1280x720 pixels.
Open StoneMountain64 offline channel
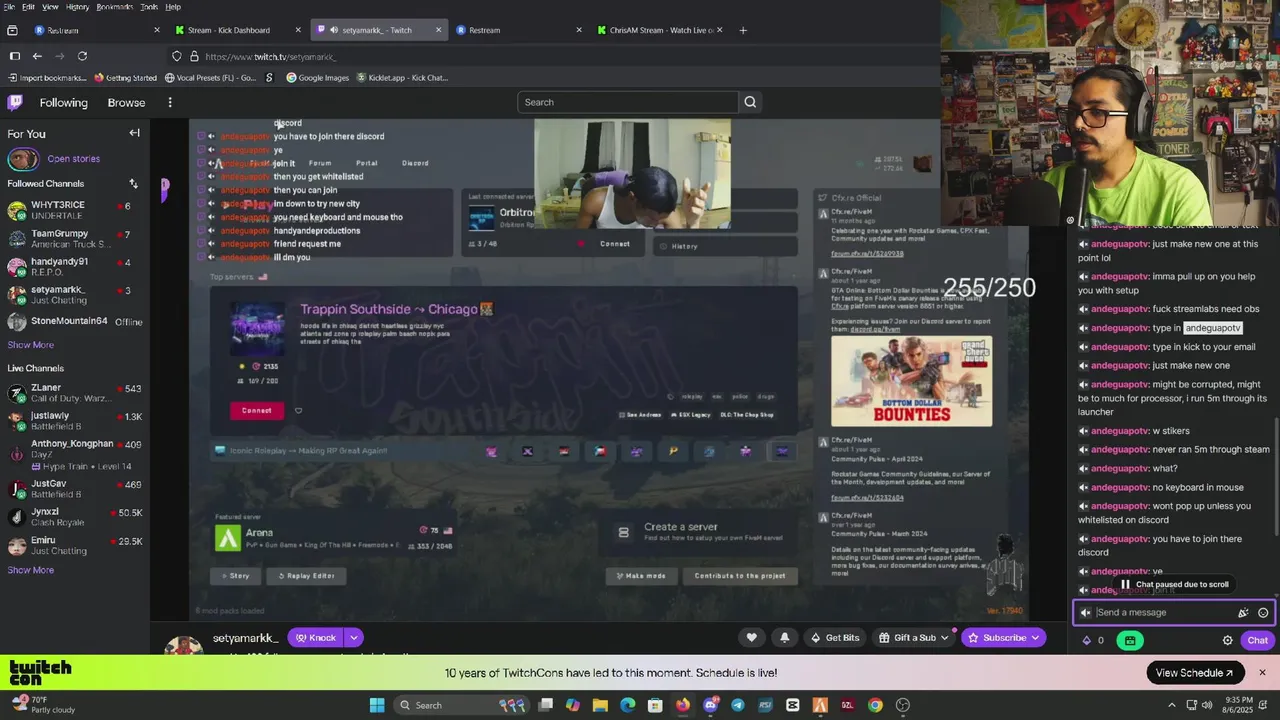point(75,321)
